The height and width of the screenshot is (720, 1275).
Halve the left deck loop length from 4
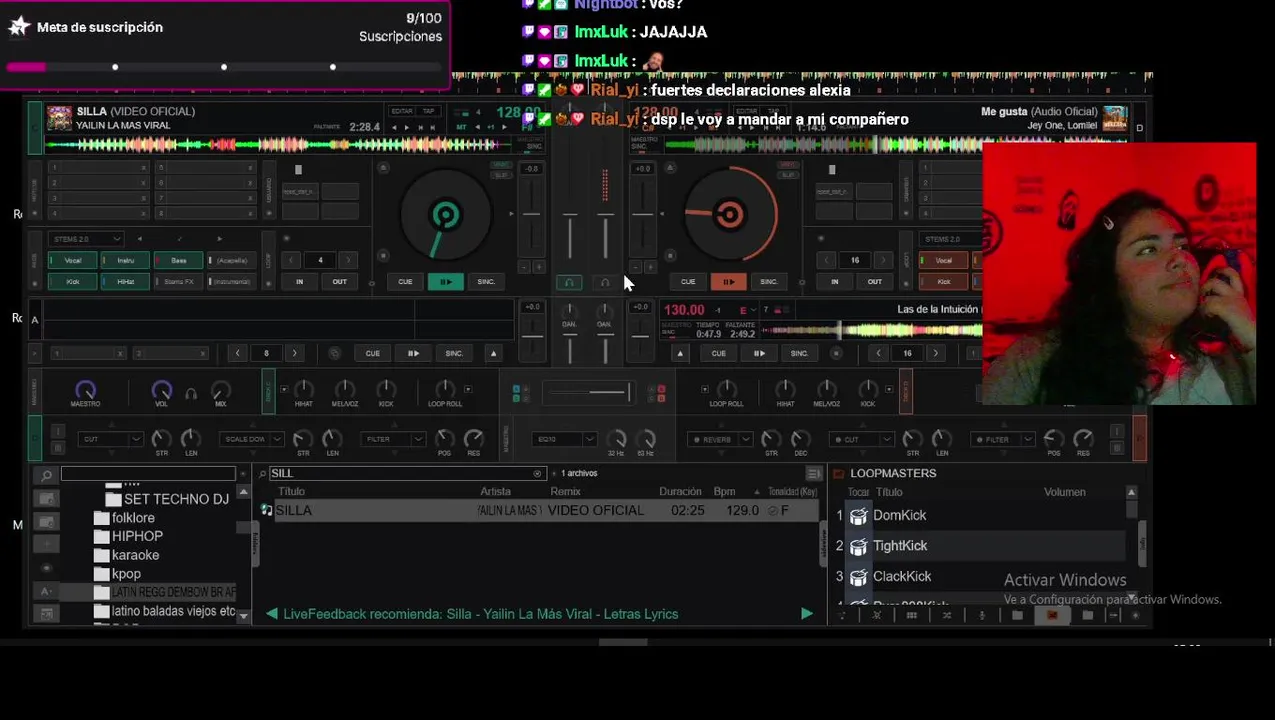[x=293, y=260]
